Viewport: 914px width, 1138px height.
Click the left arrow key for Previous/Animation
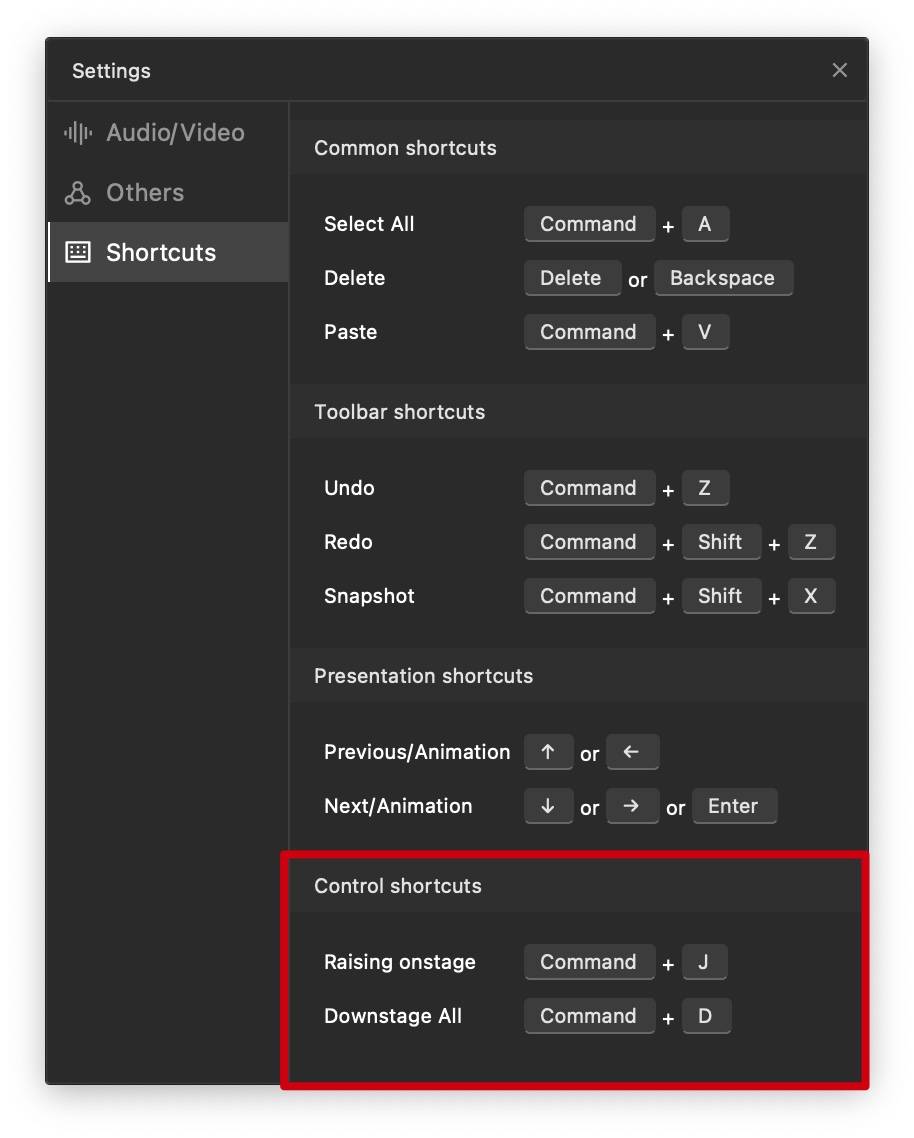(632, 752)
